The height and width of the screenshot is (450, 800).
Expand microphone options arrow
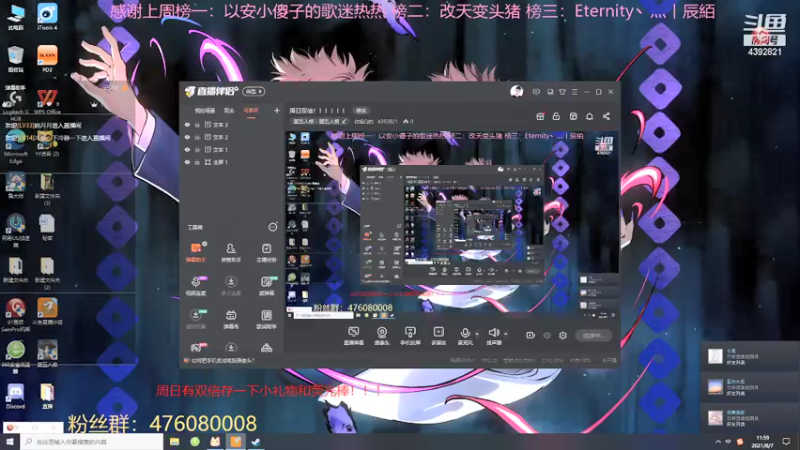pyautogui.click(x=477, y=334)
